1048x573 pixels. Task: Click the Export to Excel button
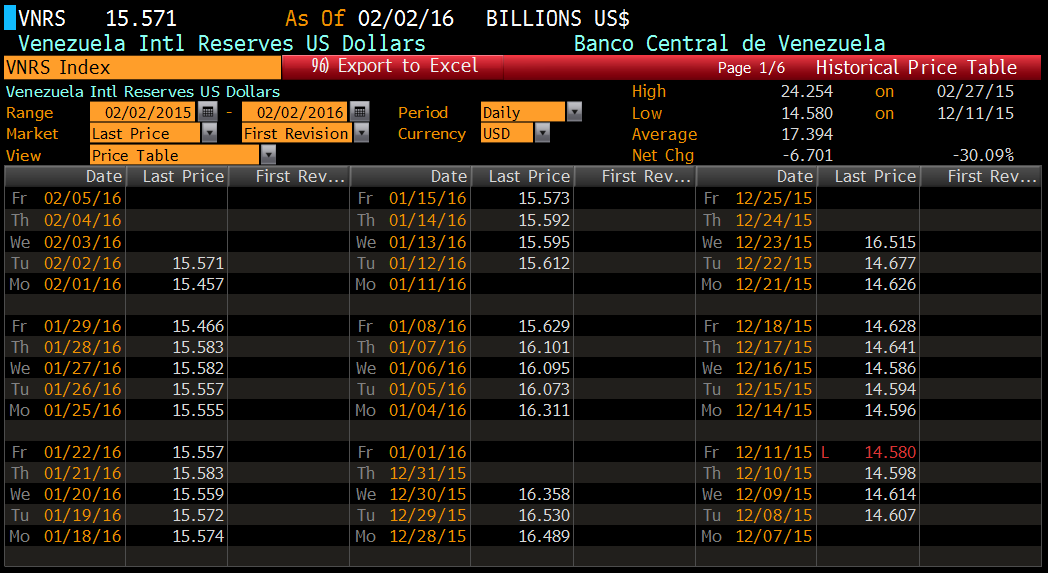[x=393, y=66]
